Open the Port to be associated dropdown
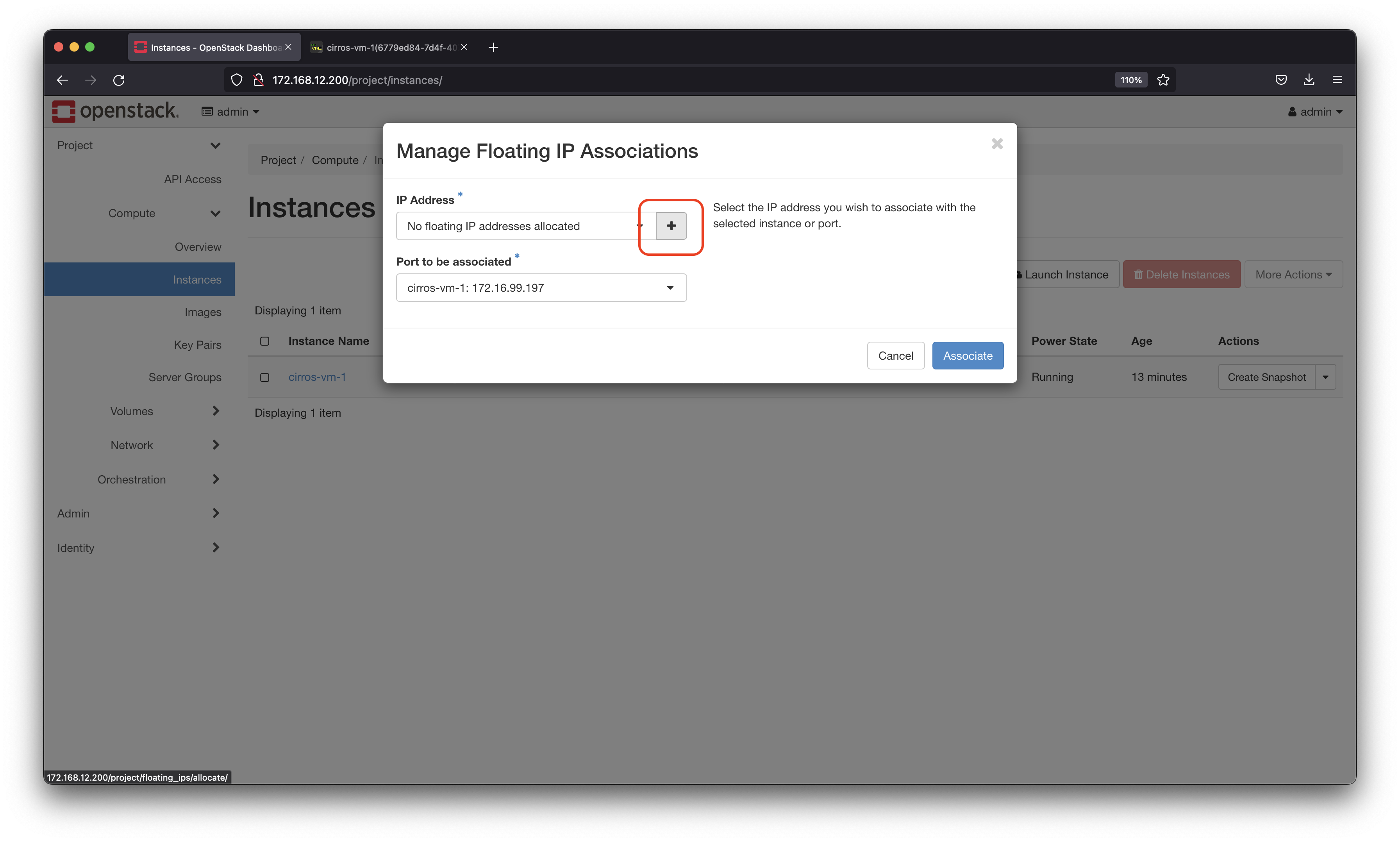This screenshot has width=1400, height=842. (541, 288)
